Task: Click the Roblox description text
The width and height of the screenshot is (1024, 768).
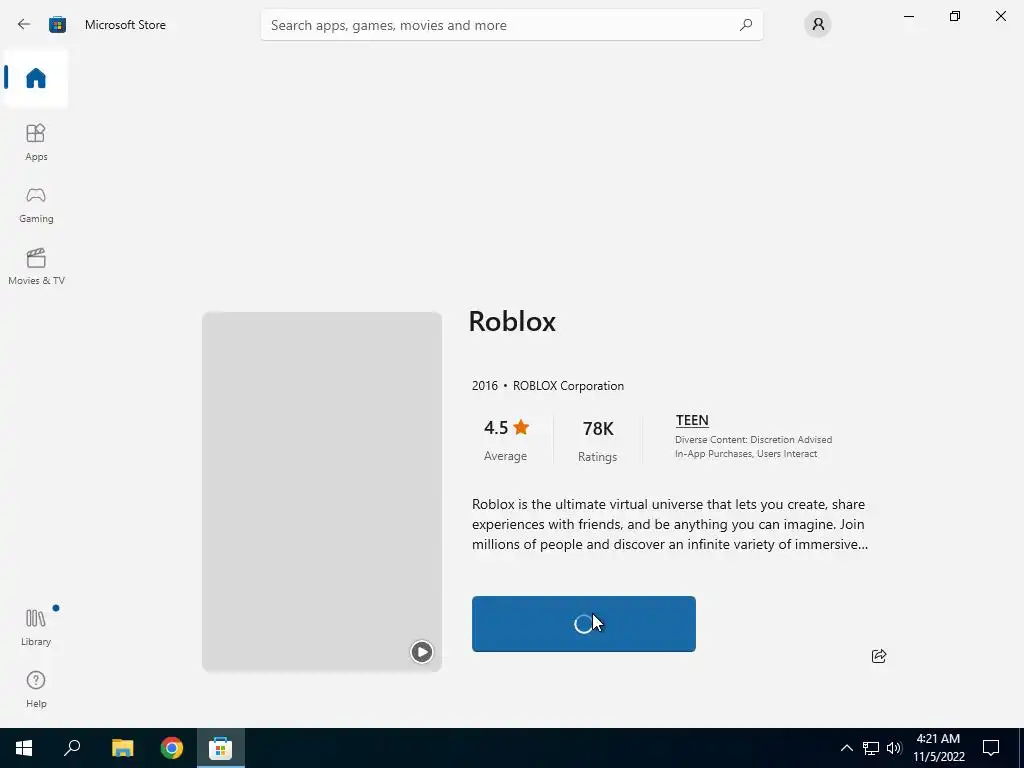Action: [670, 524]
